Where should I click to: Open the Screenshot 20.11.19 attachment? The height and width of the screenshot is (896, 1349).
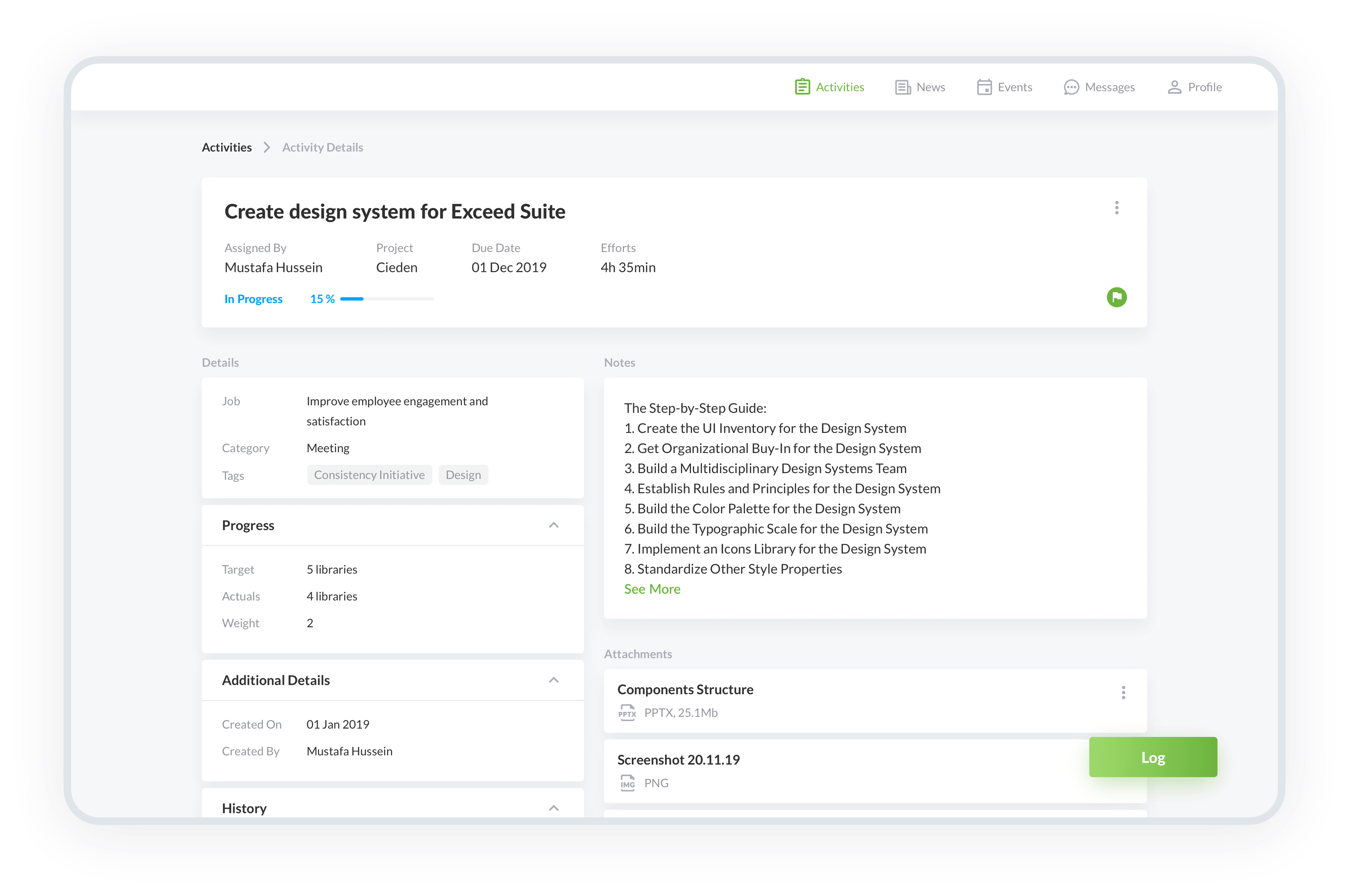[875, 771]
